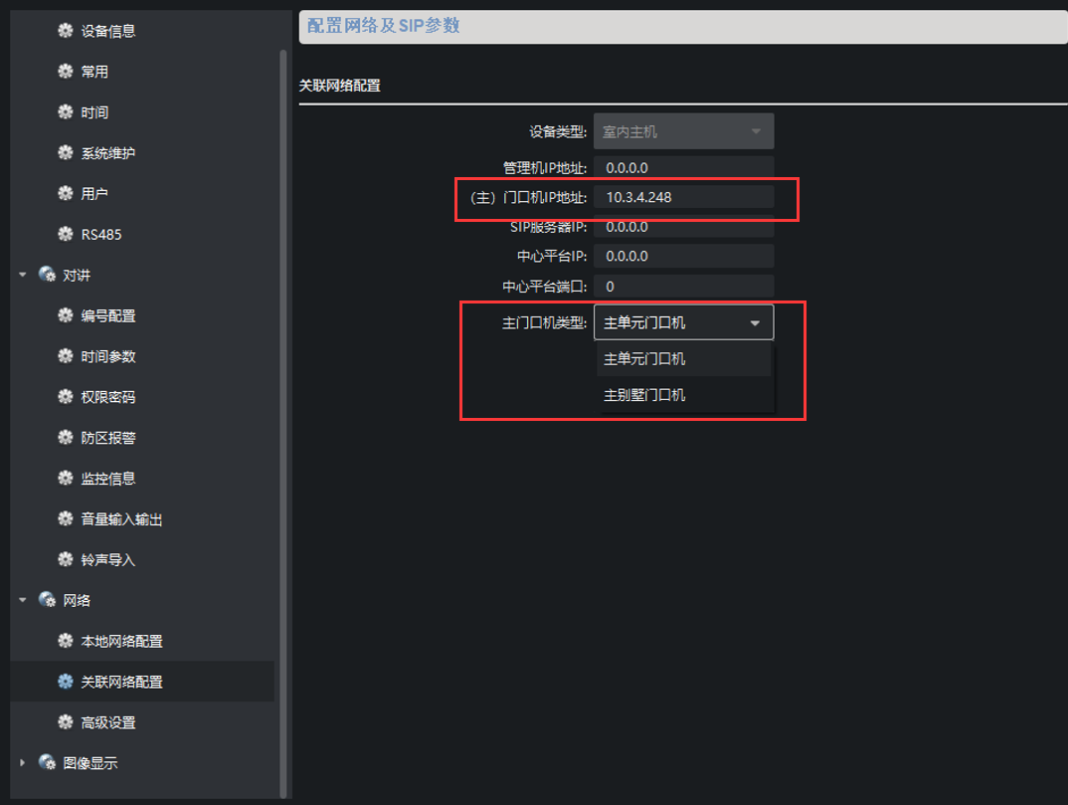The width and height of the screenshot is (1068, 805).
Task: Expand the 图像显示 section
Action: pos(22,762)
